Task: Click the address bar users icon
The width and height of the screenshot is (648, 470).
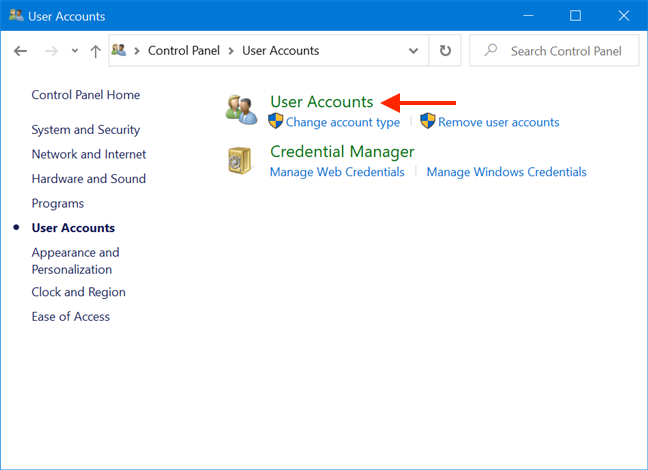Action: (x=119, y=50)
